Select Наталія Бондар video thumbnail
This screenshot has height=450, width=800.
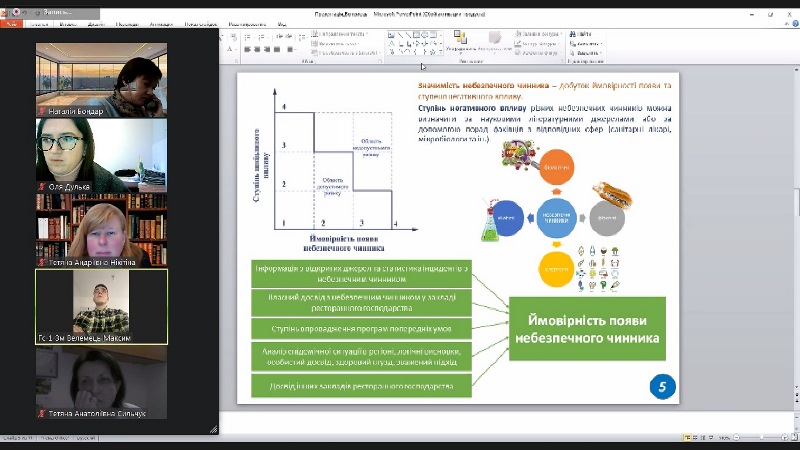point(102,80)
